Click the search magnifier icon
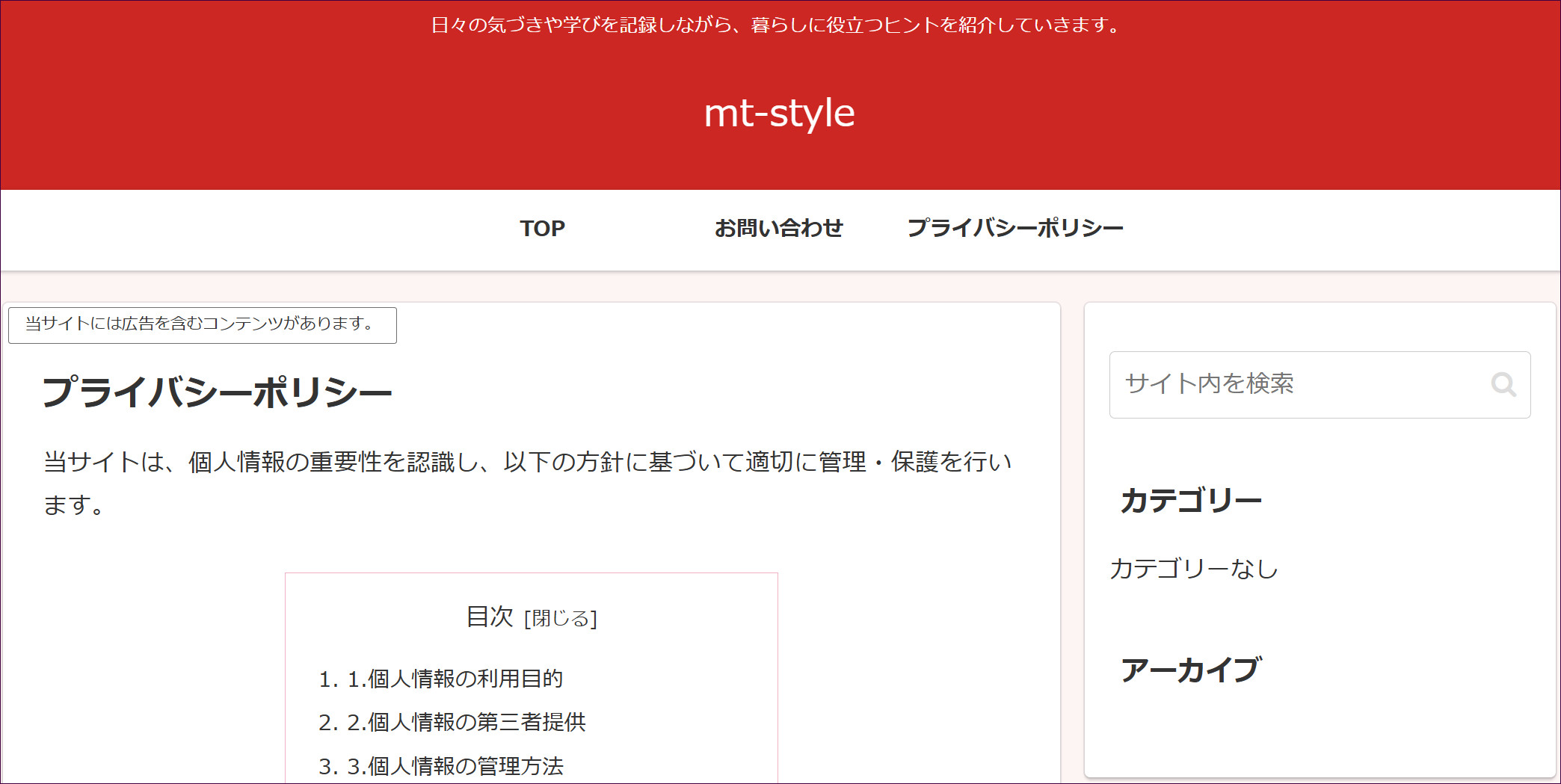The height and width of the screenshot is (784, 1561). pos(1503,384)
